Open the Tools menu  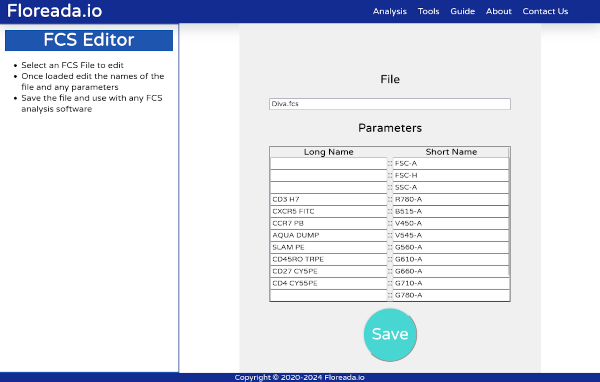(x=428, y=11)
